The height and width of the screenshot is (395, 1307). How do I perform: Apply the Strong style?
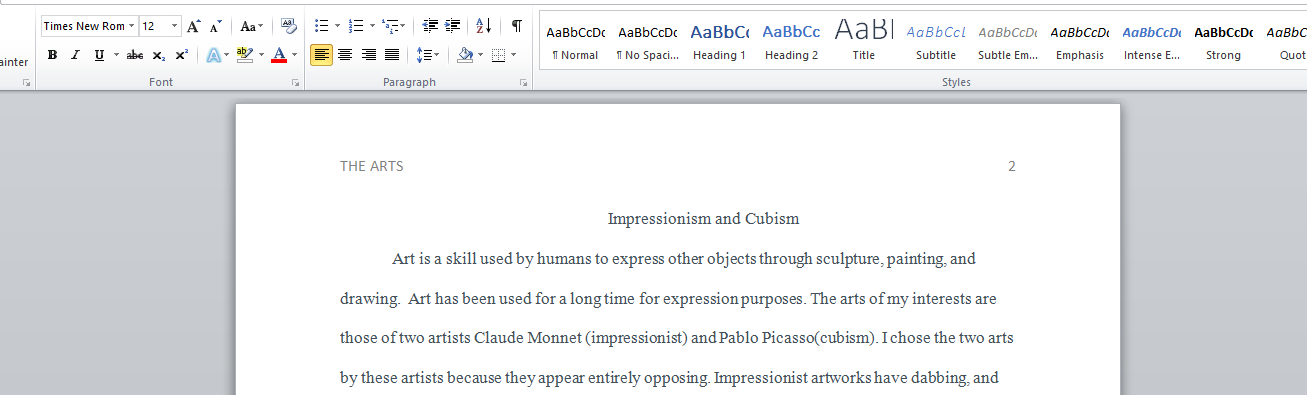coord(1223,42)
